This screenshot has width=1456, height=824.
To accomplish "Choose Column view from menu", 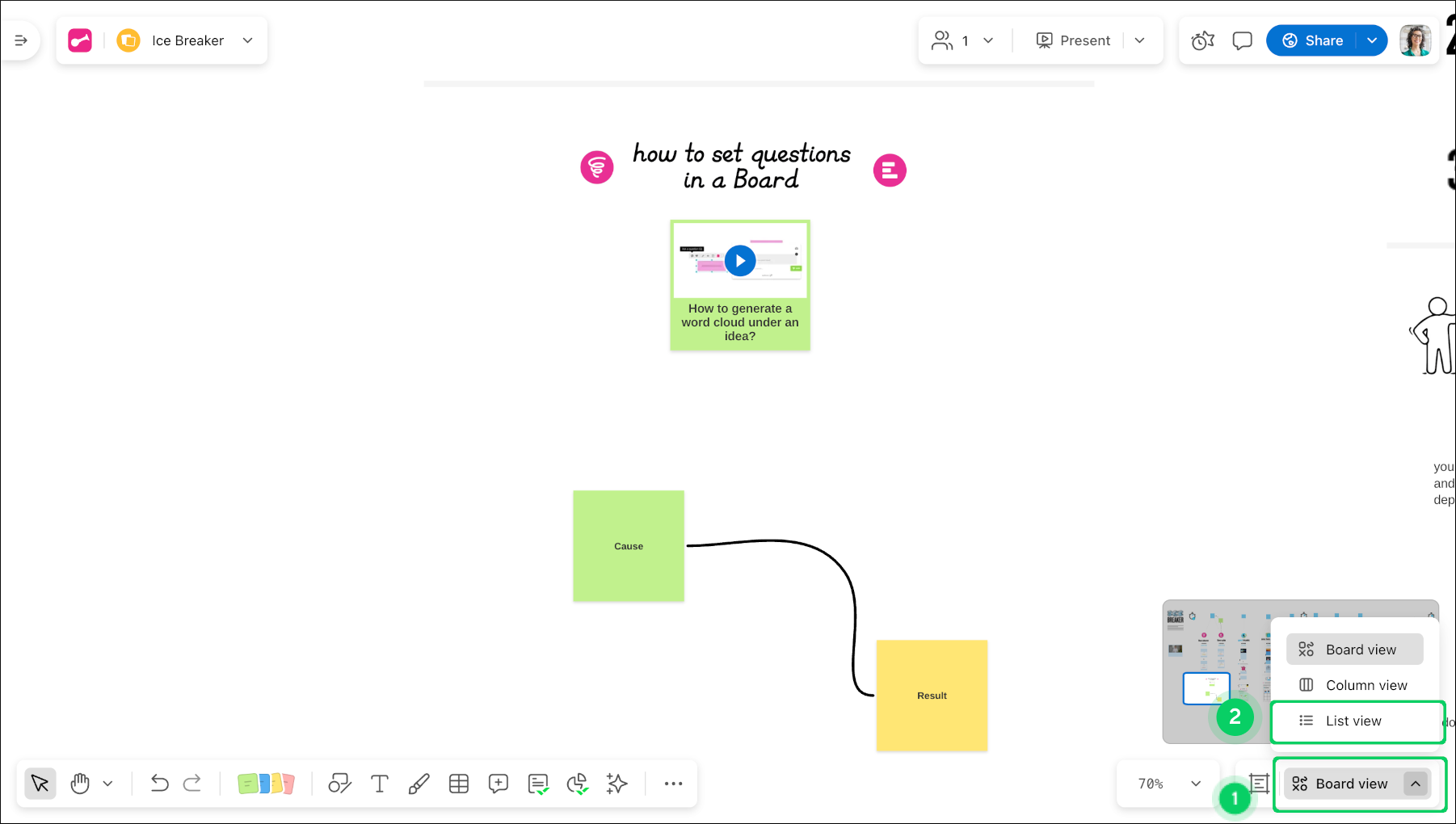I will pyautogui.click(x=1366, y=685).
